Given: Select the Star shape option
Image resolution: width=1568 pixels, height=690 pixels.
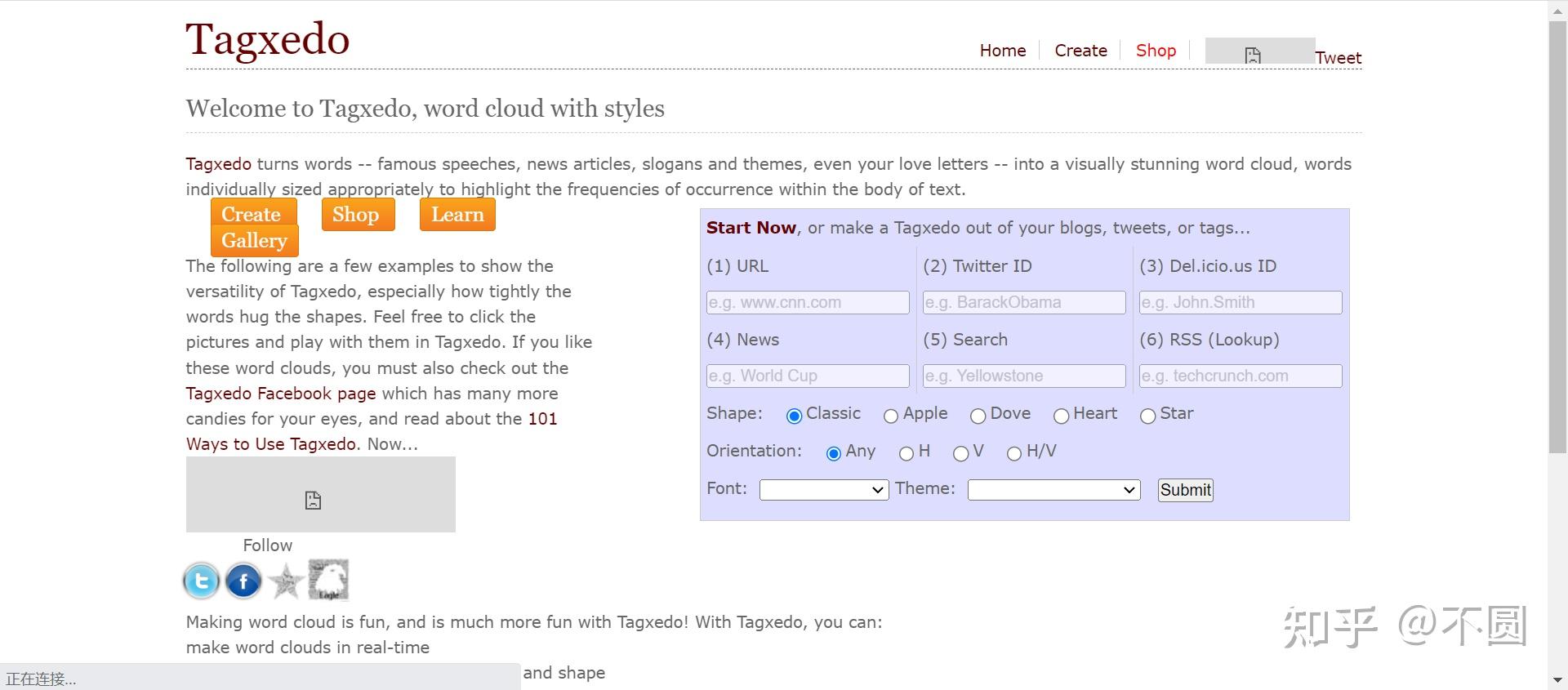Looking at the screenshot, I should point(1147,416).
